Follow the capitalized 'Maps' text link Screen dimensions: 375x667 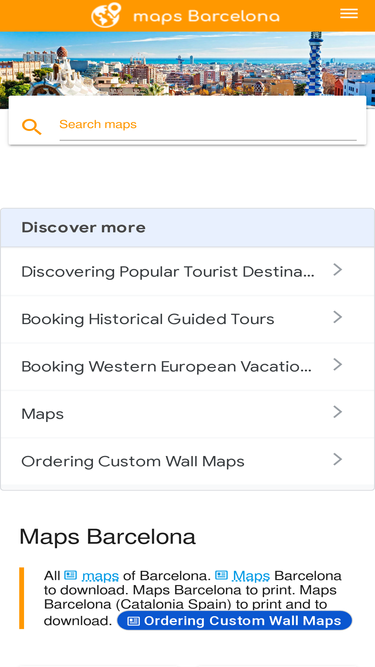pos(251,576)
